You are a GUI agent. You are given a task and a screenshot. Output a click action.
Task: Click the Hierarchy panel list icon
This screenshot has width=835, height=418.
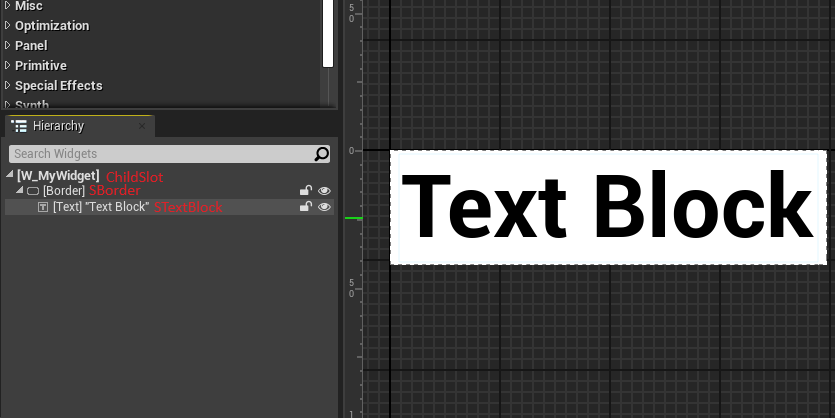click(19, 126)
